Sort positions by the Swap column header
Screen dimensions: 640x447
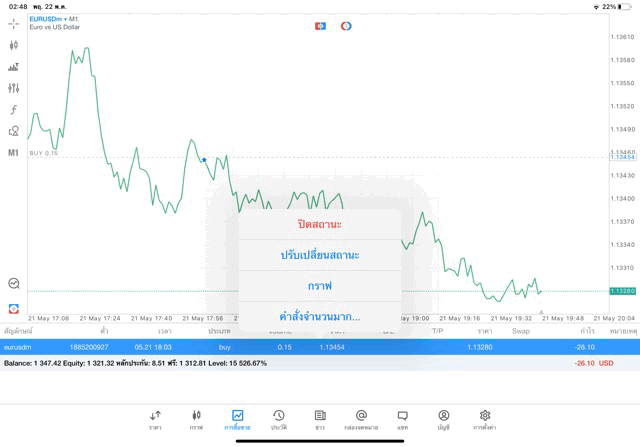[521, 331]
